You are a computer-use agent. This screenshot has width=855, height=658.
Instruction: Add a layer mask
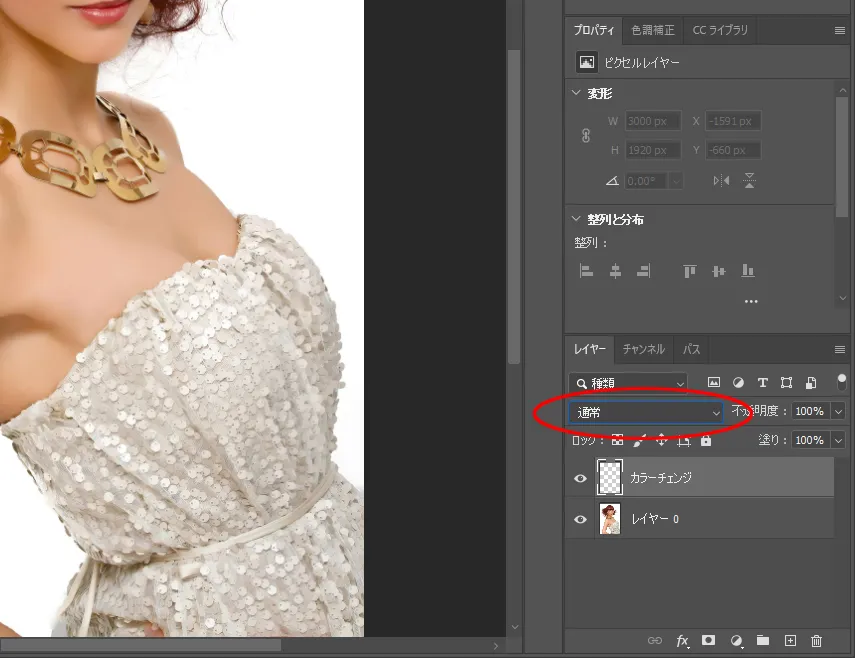709,641
